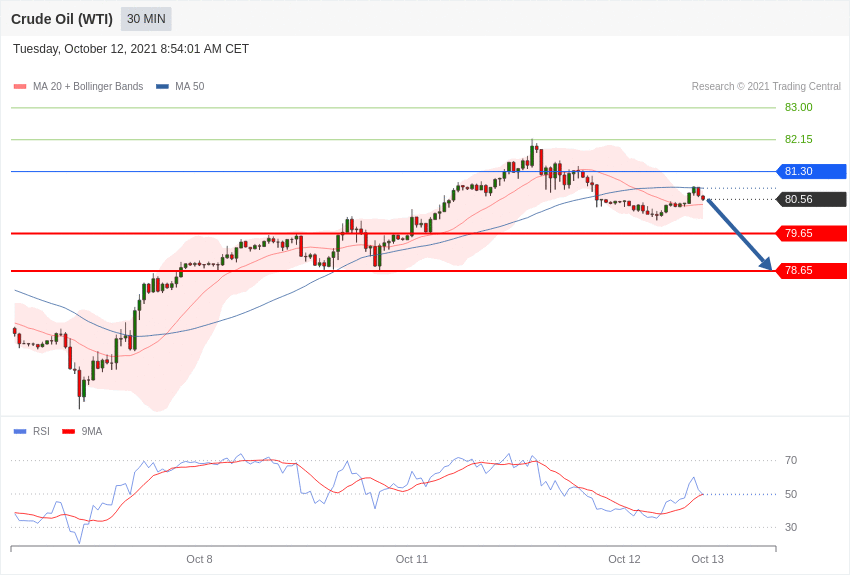The image size is (850, 576).
Task: Click the green 82.15 resistance label
Action: tap(799, 139)
